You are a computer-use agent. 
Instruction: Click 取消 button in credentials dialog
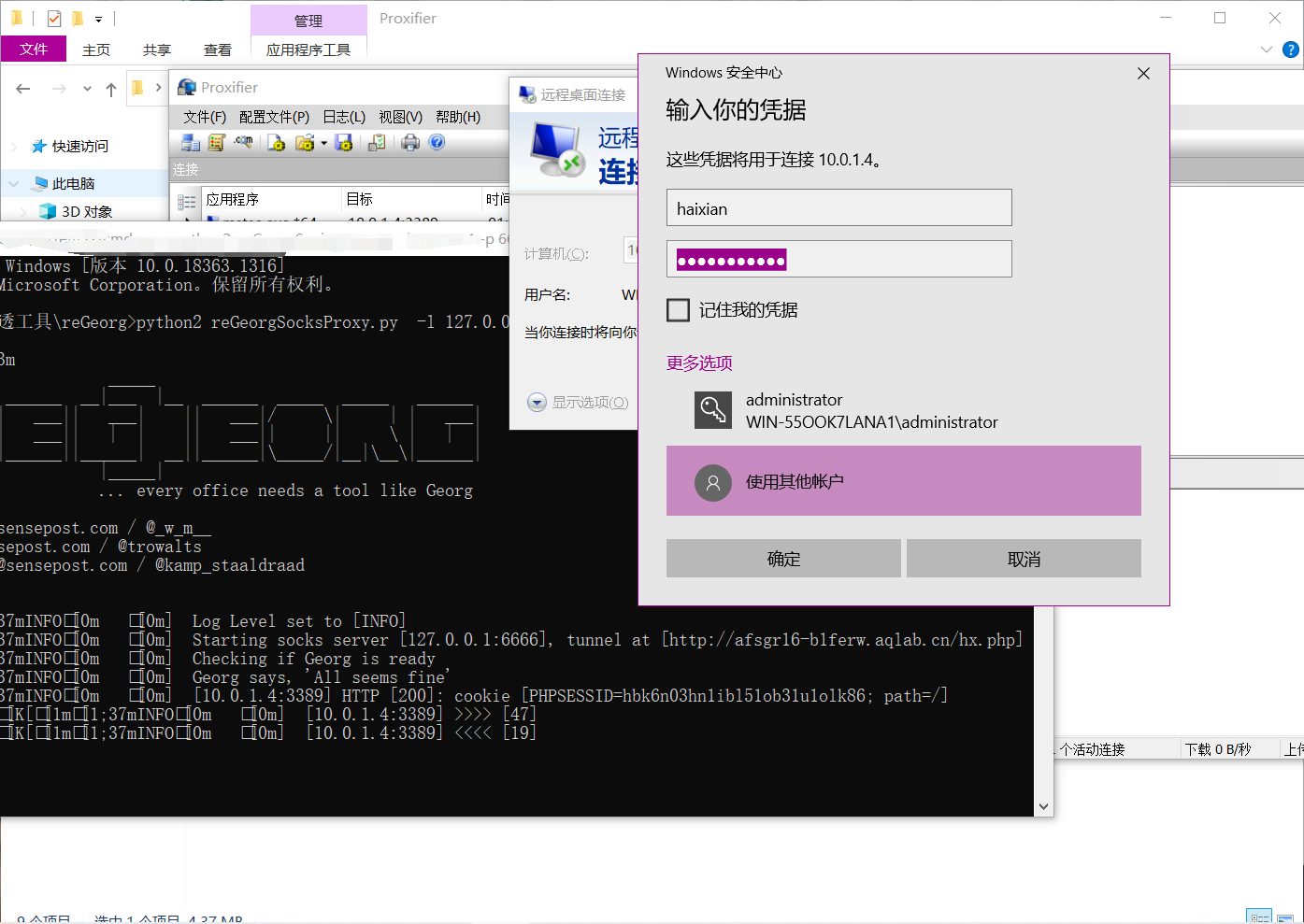point(1024,559)
